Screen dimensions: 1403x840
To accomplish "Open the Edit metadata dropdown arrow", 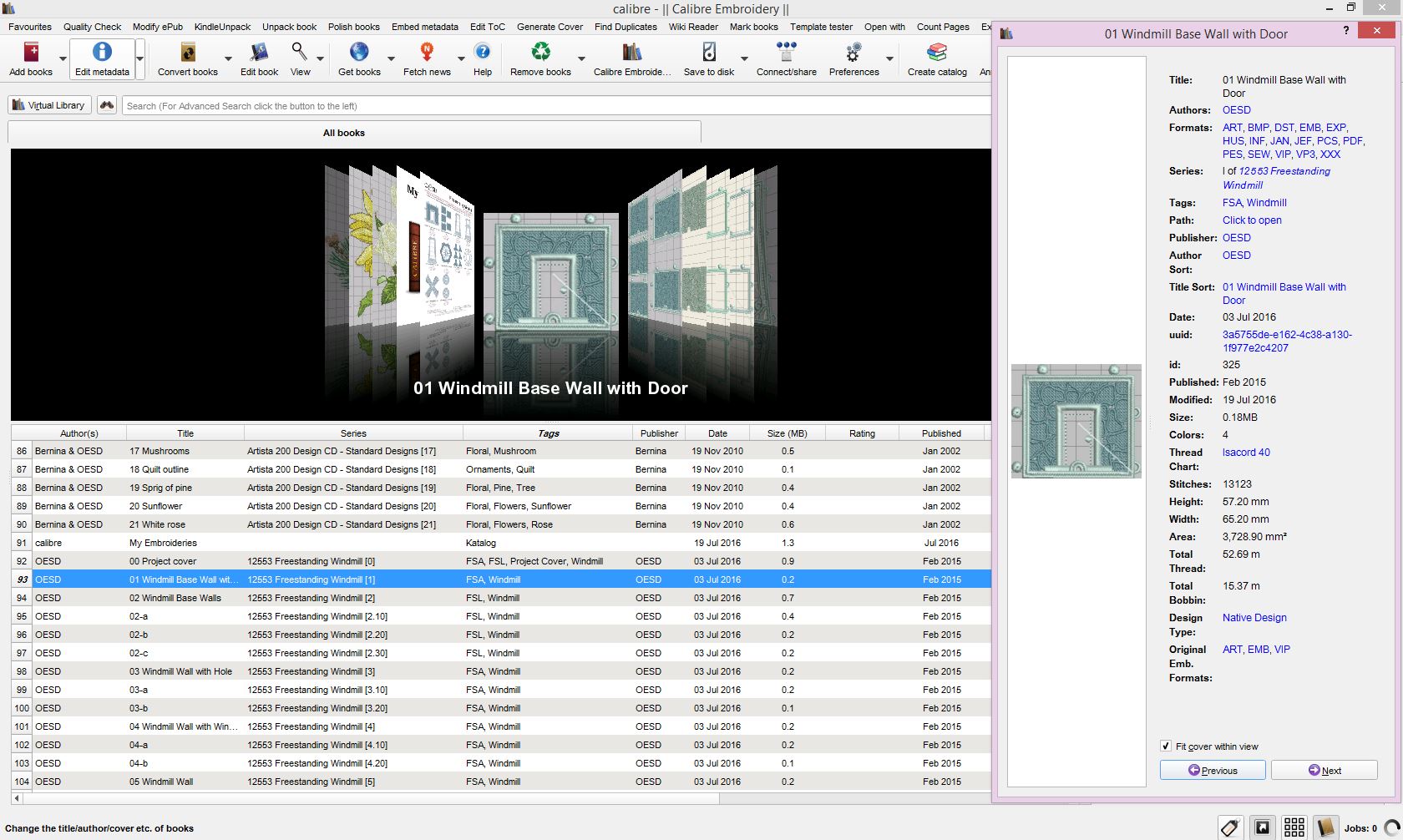I will click(140, 59).
